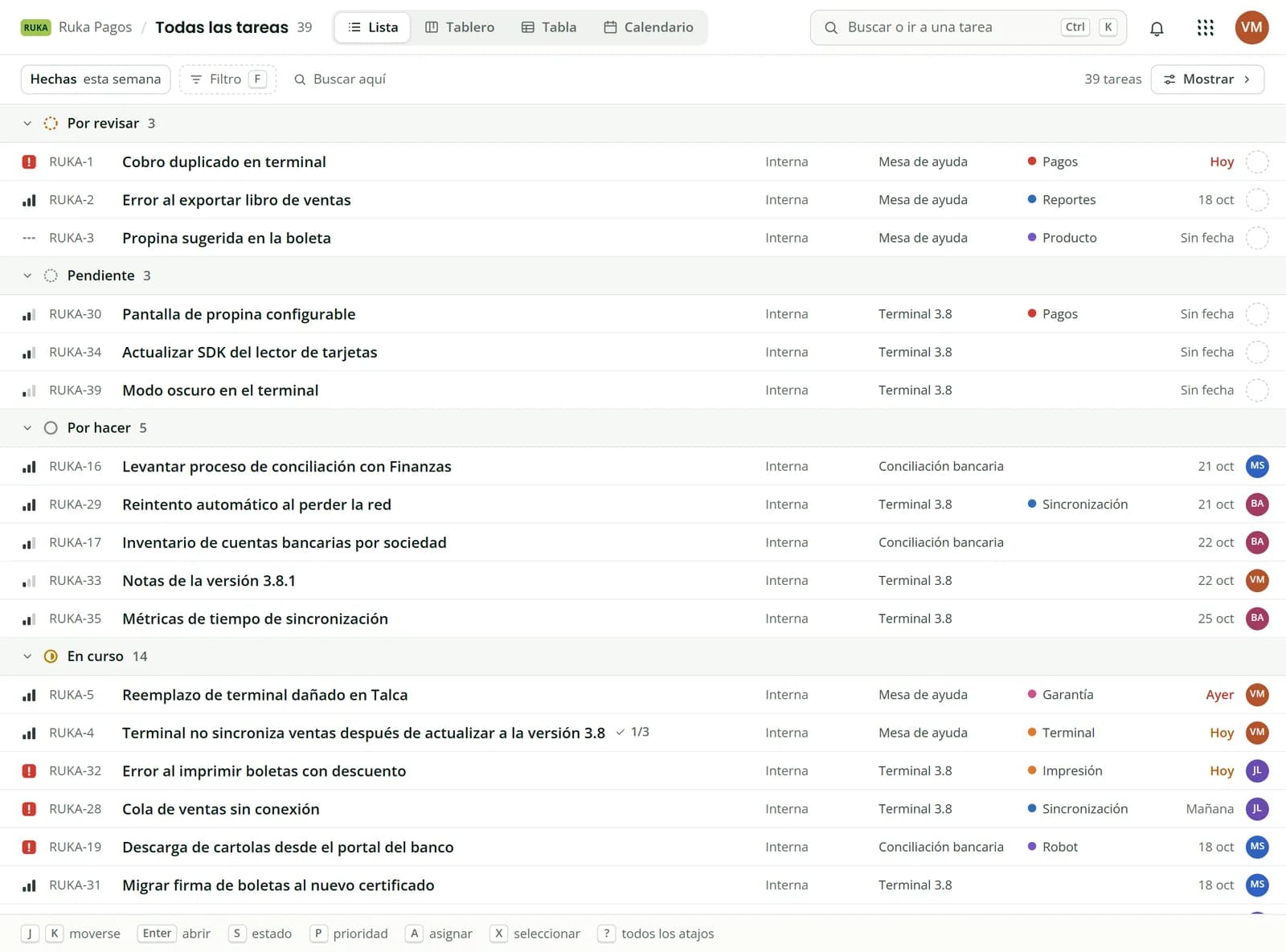This screenshot has height=952, width=1286.
Task: Click RUKA-31 task identifier
Action: coord(75,885)
